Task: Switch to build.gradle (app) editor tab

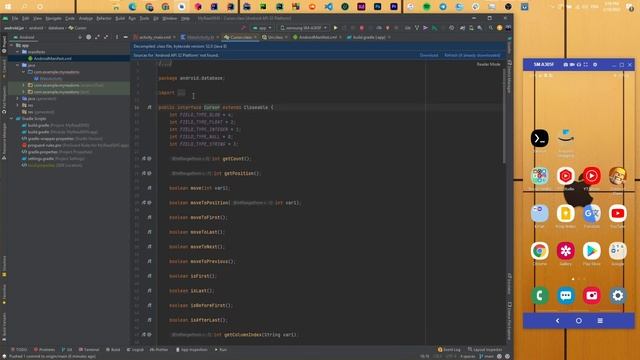Action: [369, 37]
